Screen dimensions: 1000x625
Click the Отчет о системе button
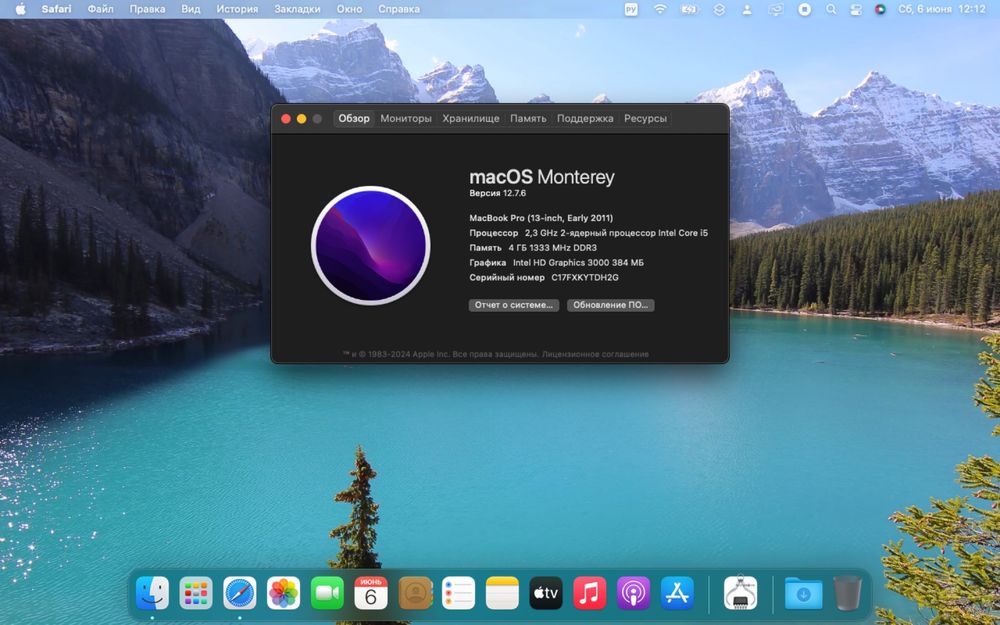tap(513, 305)
